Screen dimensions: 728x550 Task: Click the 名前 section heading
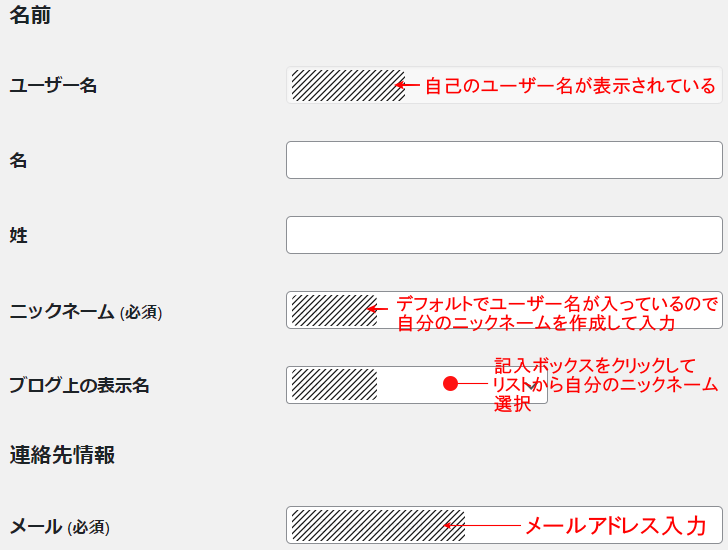(30, 16)
